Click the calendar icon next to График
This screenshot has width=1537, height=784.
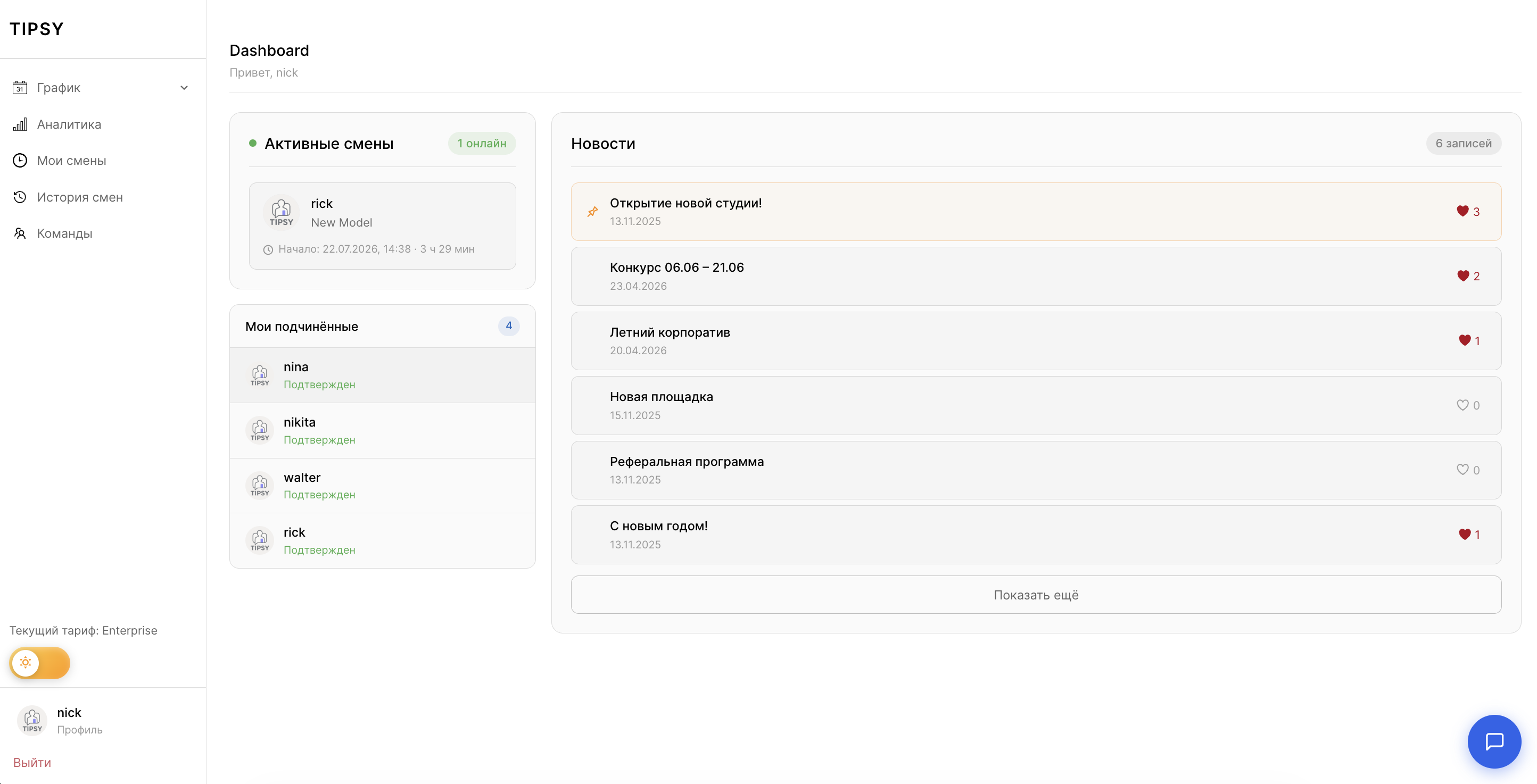20,88
